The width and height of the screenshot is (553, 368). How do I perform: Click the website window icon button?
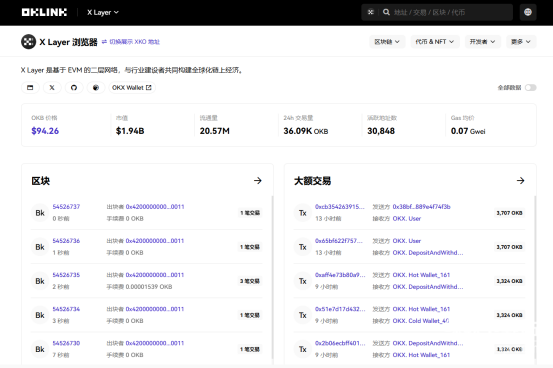coord(30,88)
